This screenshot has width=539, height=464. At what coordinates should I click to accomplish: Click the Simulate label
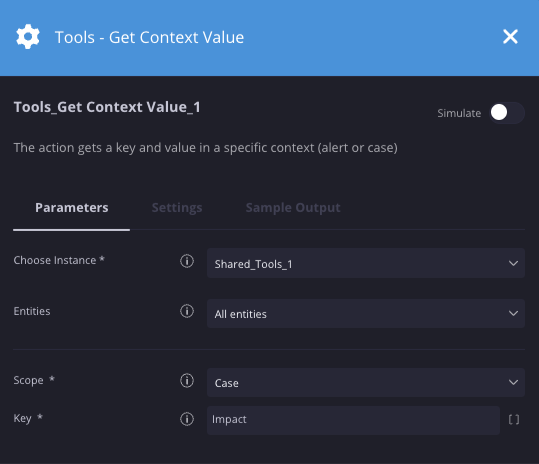click(x=459, y=113)
